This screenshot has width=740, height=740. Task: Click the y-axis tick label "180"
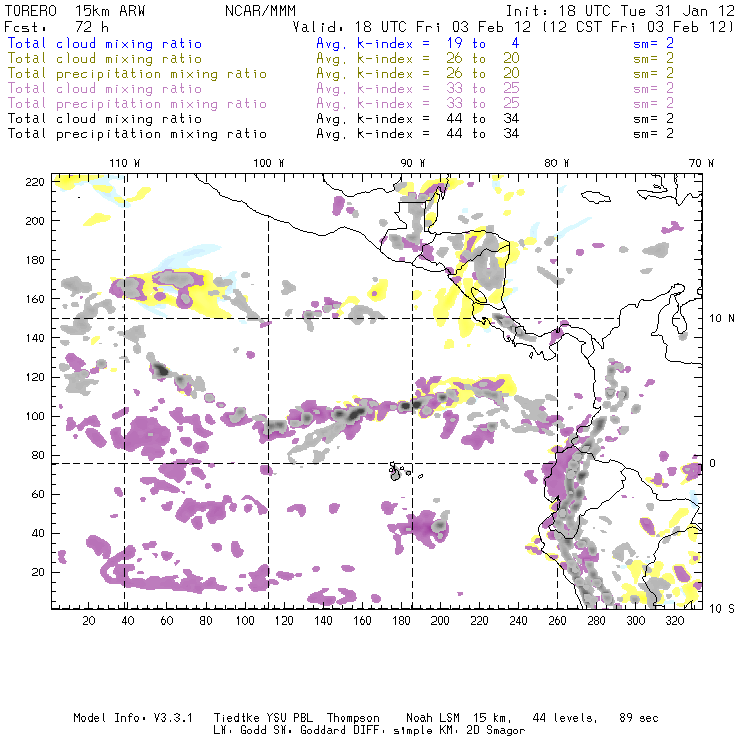[x=35, y=260]
